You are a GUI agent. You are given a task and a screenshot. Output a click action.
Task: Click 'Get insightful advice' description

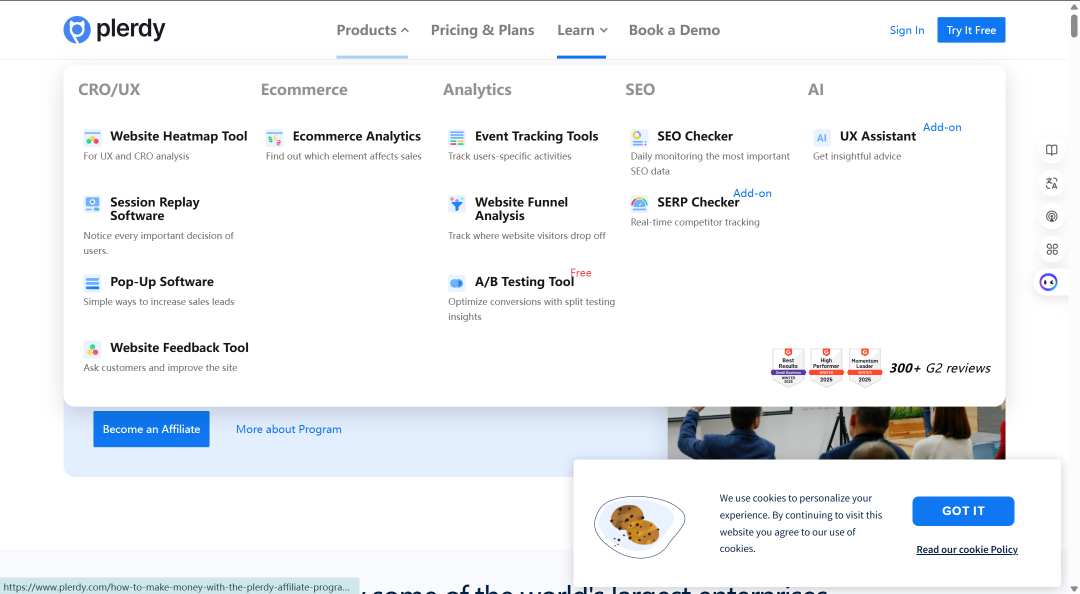click(x=857, y=156)
